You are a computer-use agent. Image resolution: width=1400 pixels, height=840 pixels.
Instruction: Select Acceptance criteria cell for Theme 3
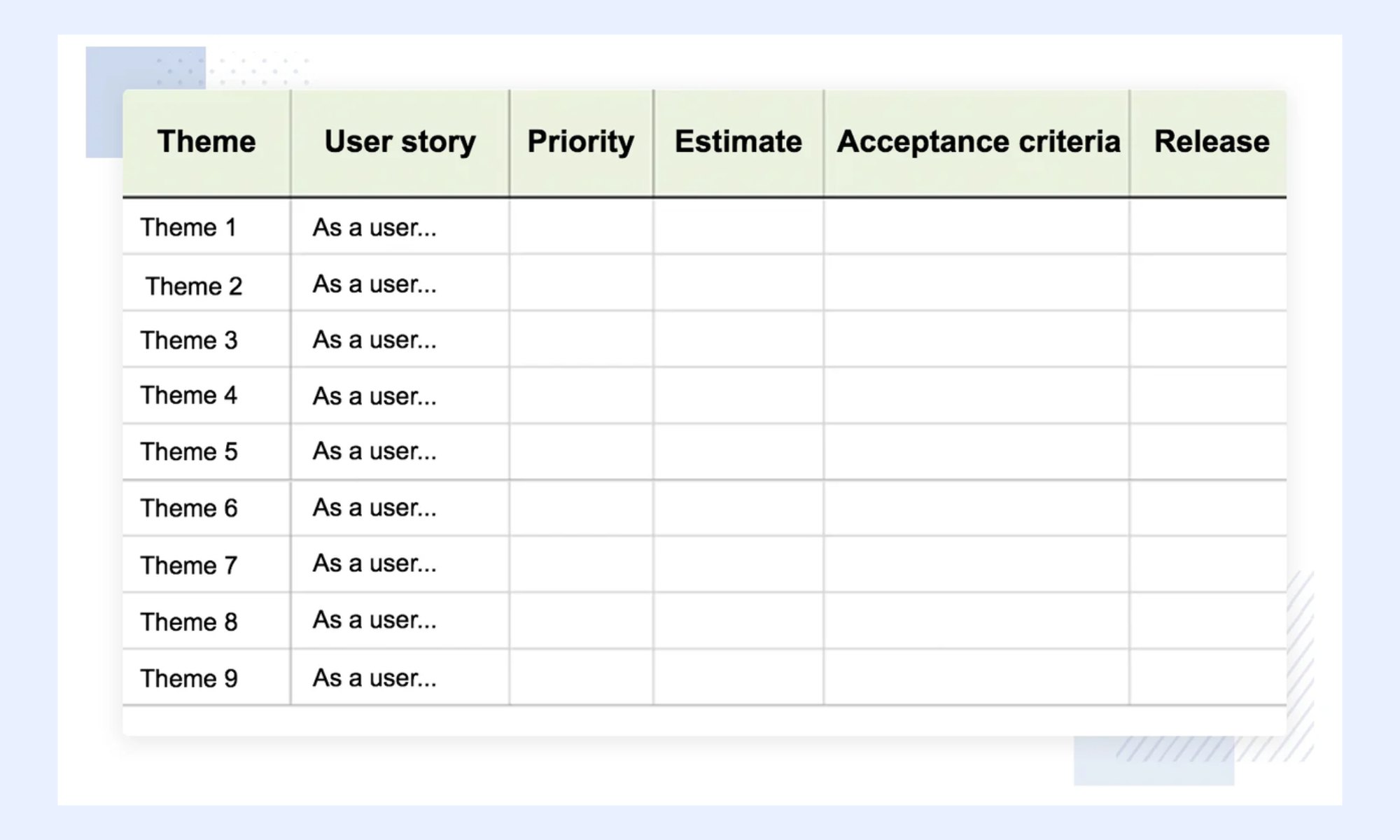point(976,339)
